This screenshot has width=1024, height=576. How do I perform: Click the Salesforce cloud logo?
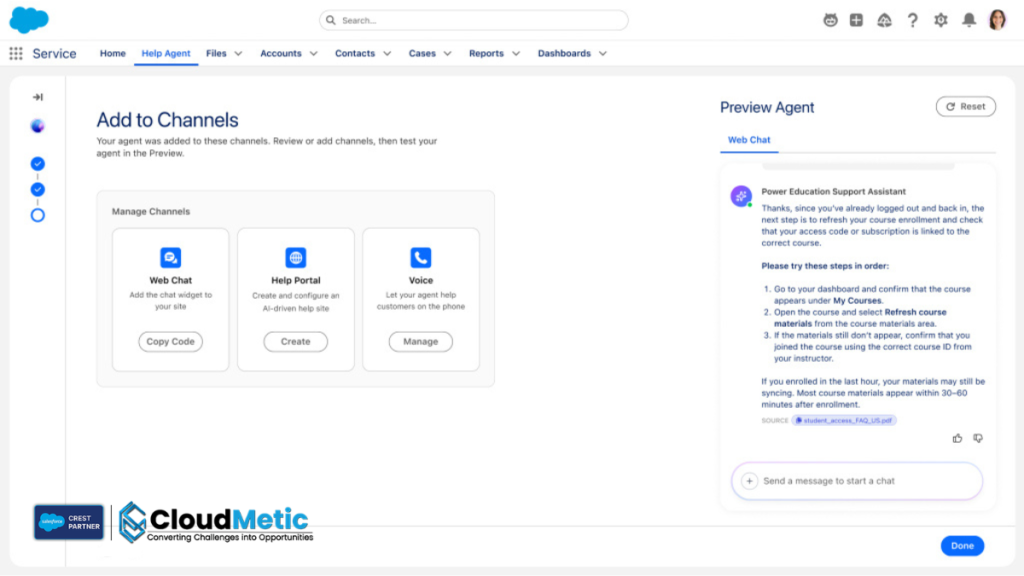[x=29, y=20]
